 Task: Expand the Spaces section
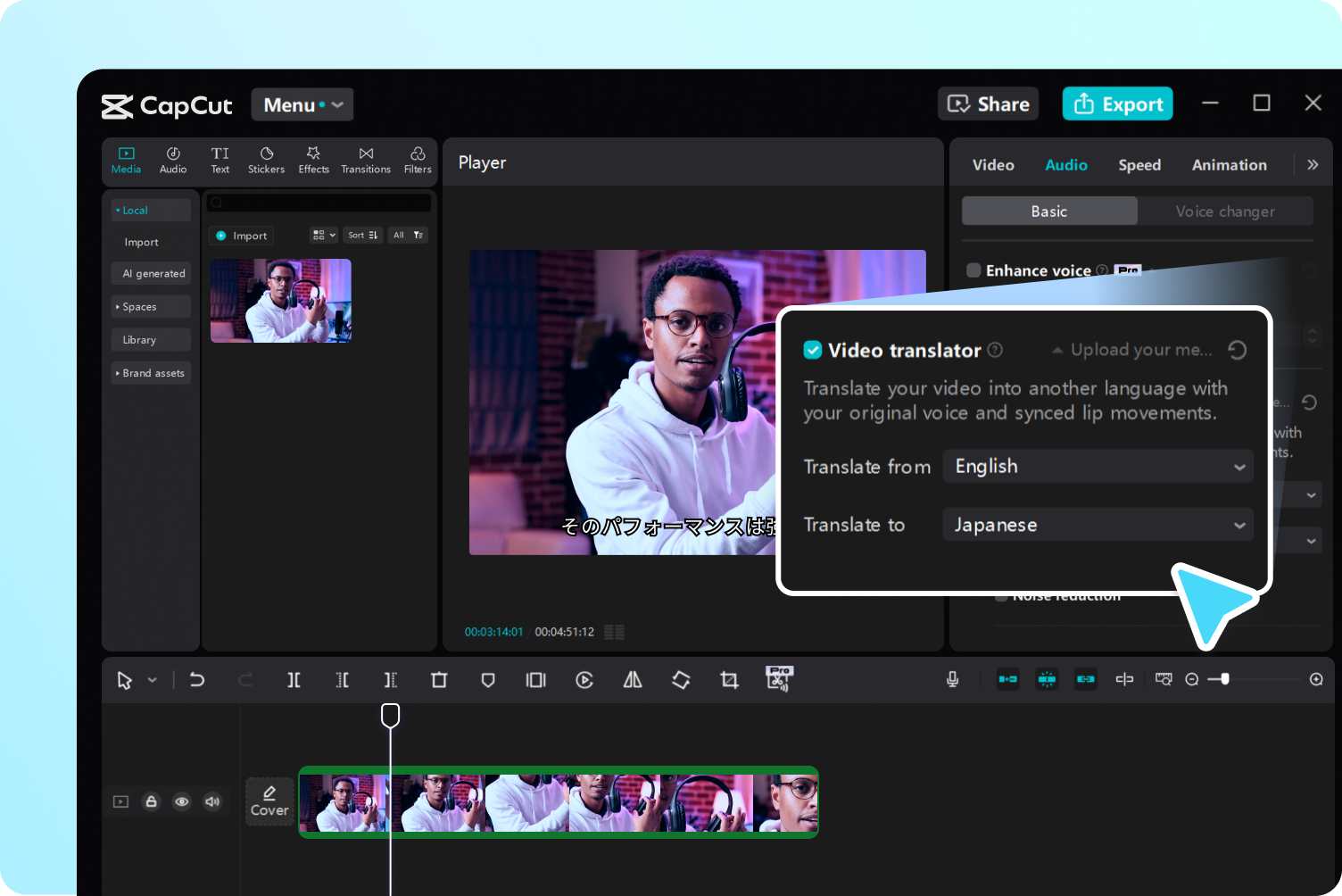click(x=151, y=306)
